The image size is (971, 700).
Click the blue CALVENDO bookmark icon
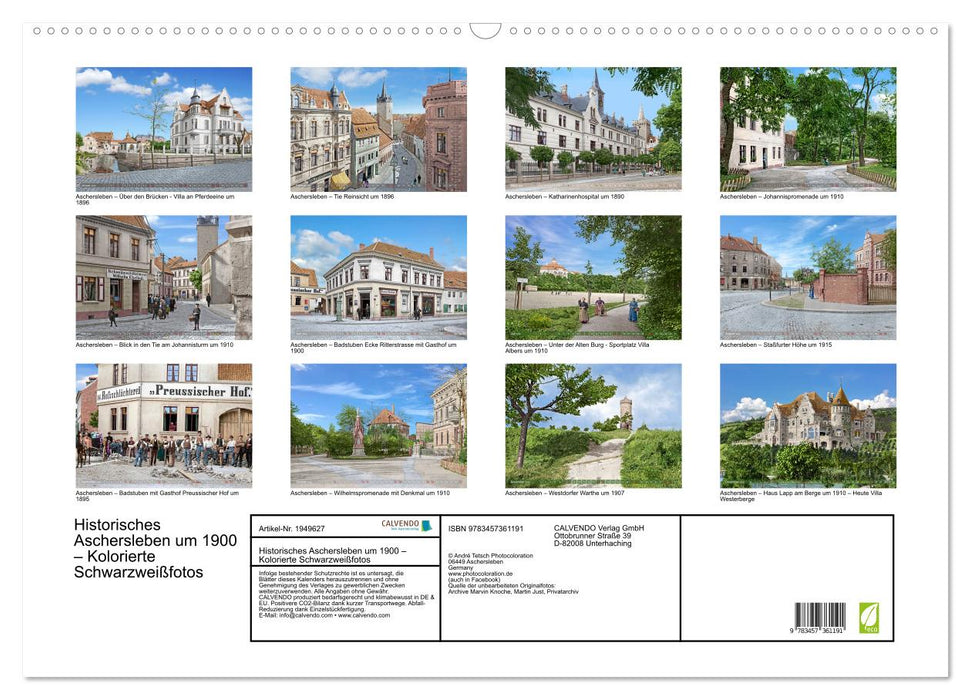click(x=428, y=525)
